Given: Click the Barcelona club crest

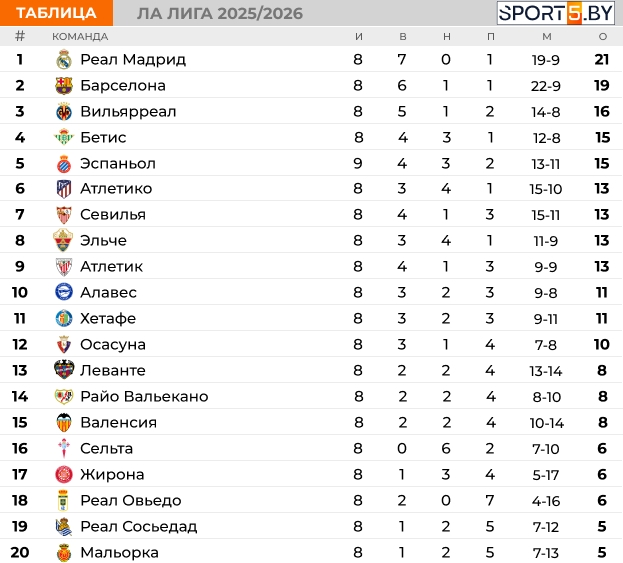Looking at the screenshot, I should (64, 85).
